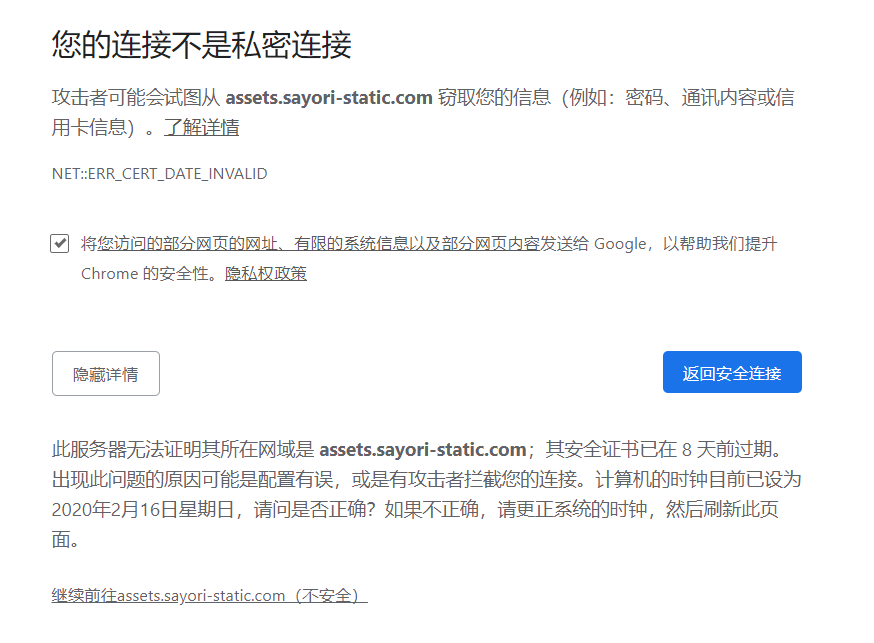Image resolution: width=874 pixels, height=643 pixels.
Task: Bypass the warning for the expired certificate
Action: point(210,594)
